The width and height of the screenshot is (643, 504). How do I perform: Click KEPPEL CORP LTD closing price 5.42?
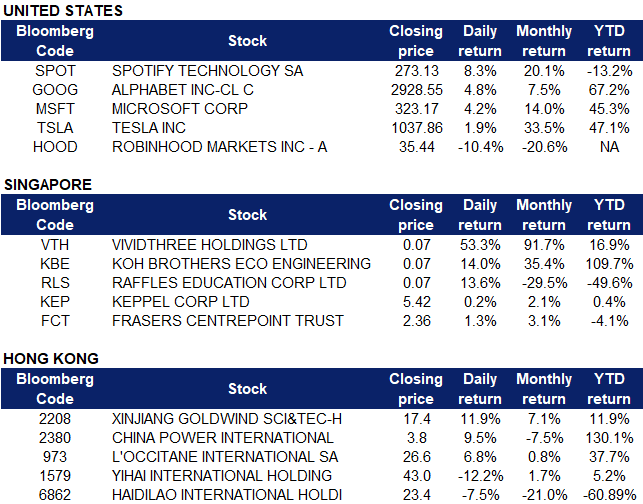417,301
